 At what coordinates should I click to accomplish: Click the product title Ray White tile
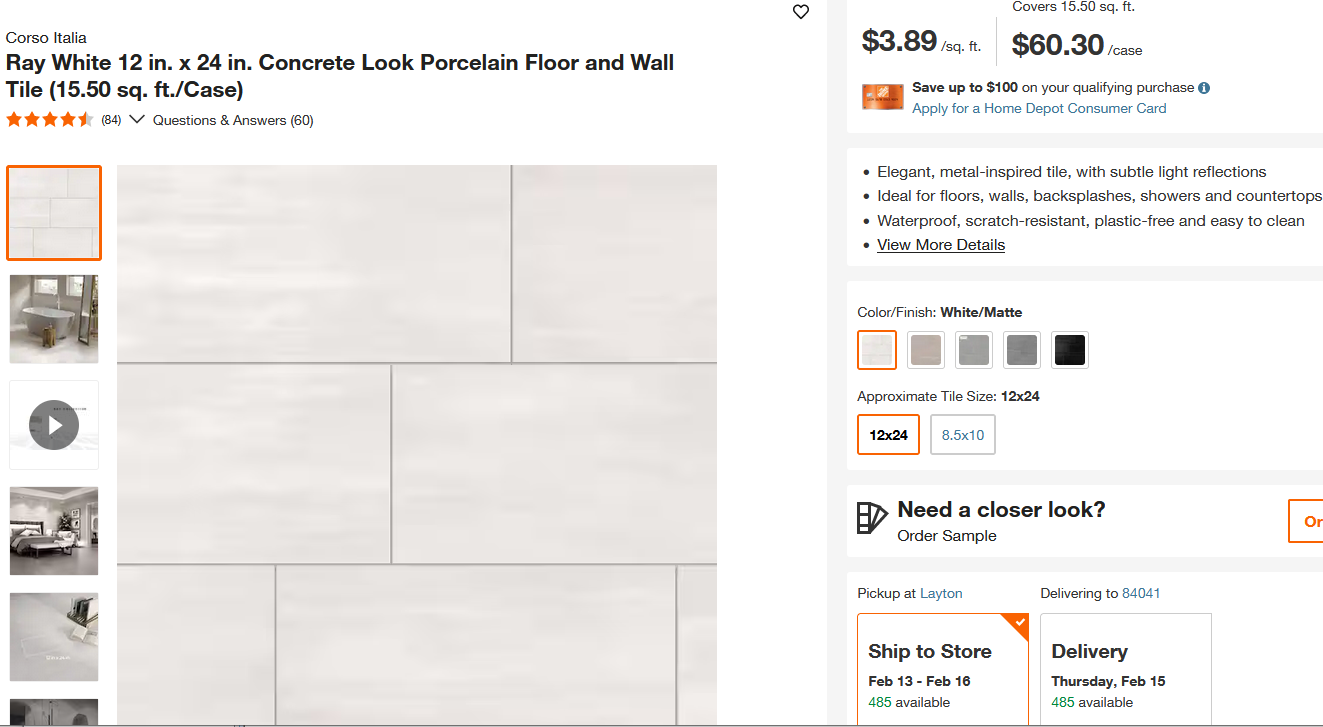click(x=340, y=76)
